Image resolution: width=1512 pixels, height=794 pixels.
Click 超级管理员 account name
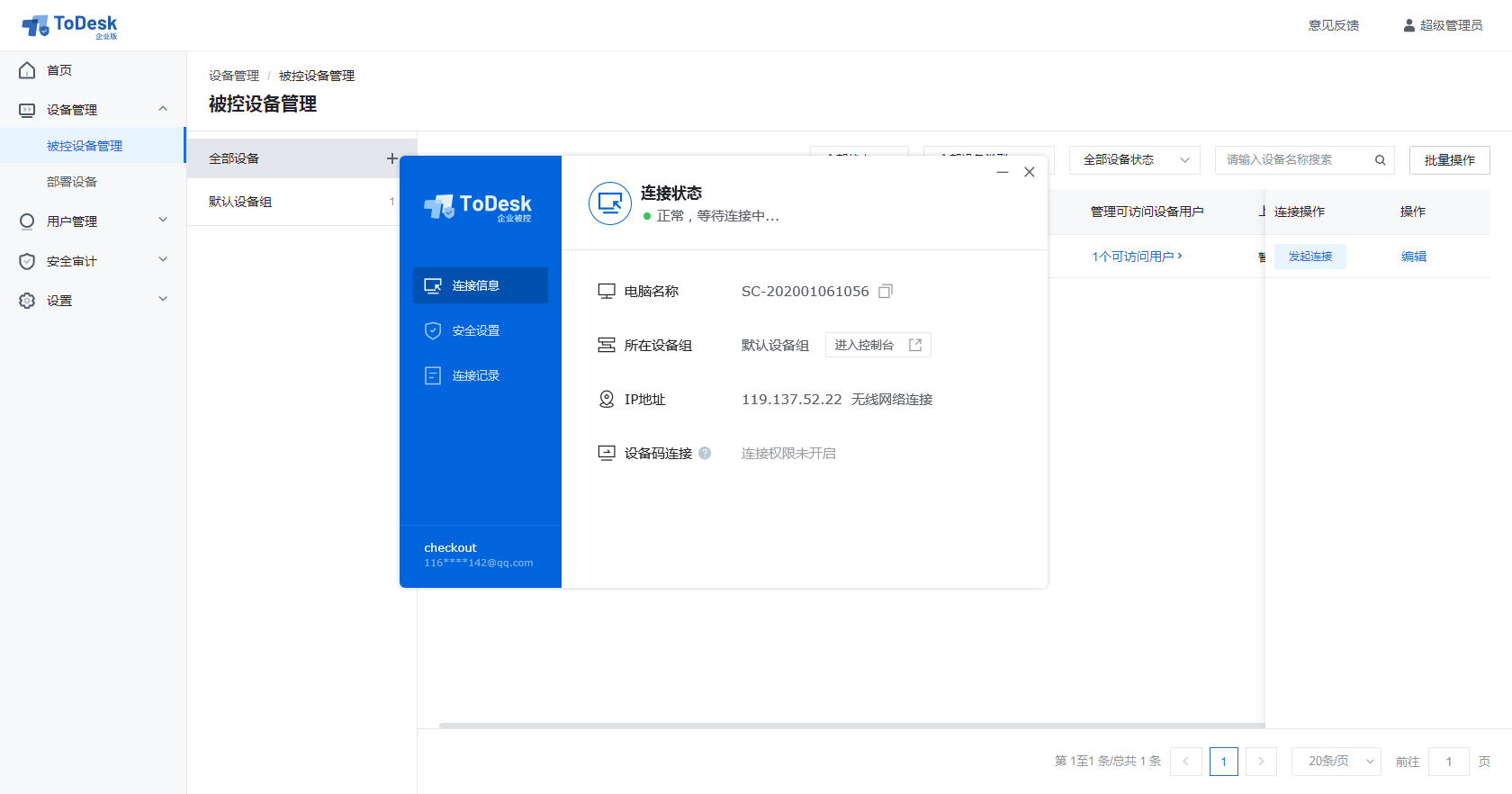tap(1451, 25)
